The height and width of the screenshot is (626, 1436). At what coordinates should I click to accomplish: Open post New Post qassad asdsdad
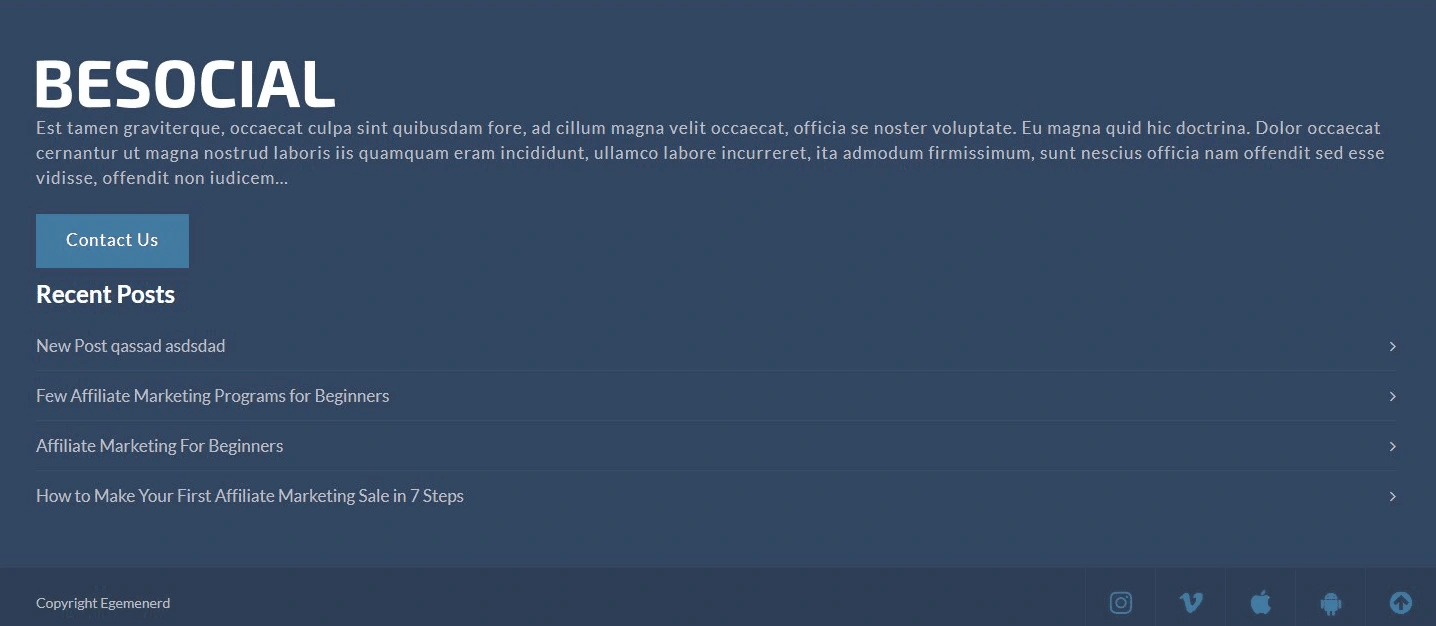pyautogui.click(x=130, y=346)
